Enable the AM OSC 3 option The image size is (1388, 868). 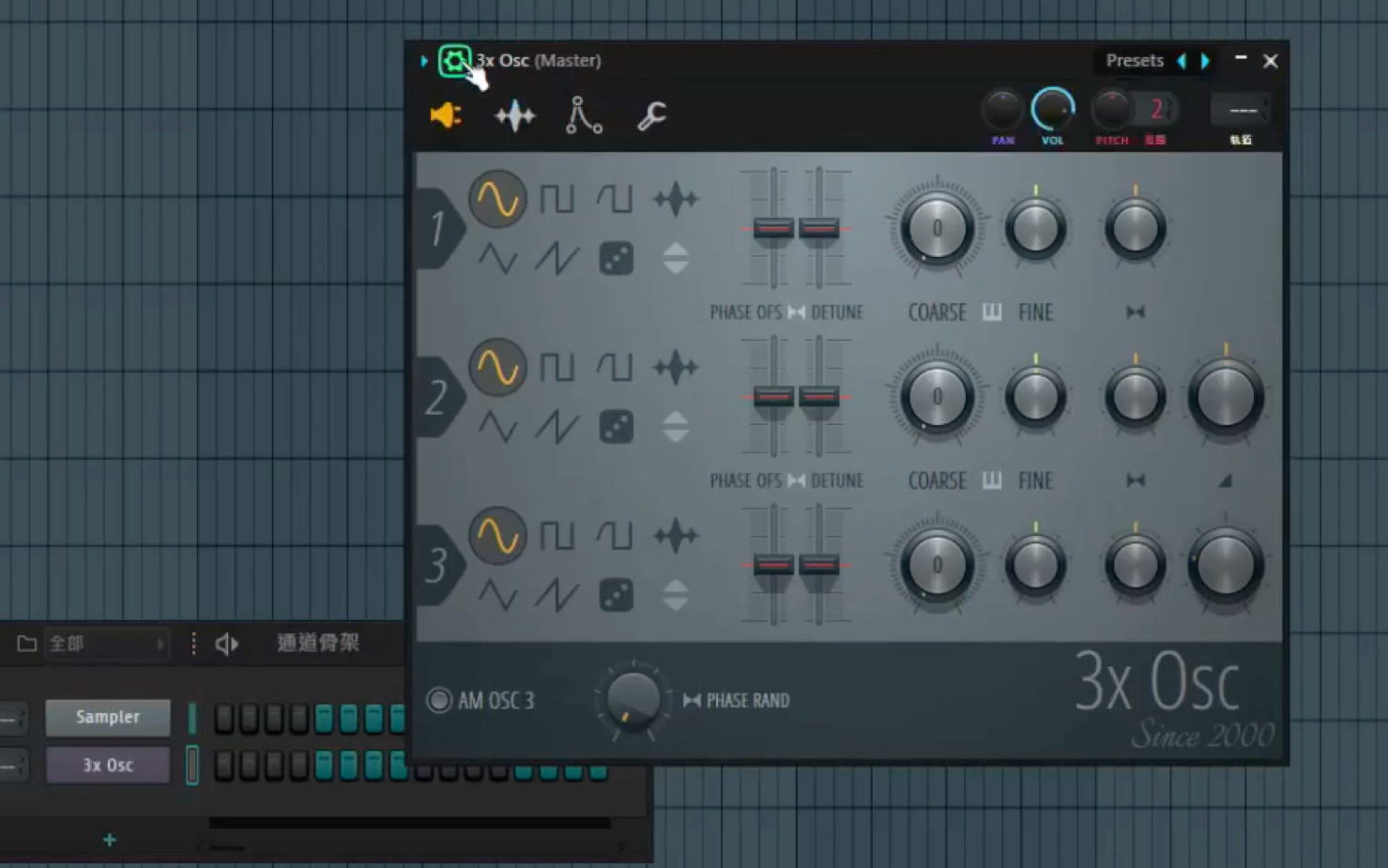(x=438, y=700)
